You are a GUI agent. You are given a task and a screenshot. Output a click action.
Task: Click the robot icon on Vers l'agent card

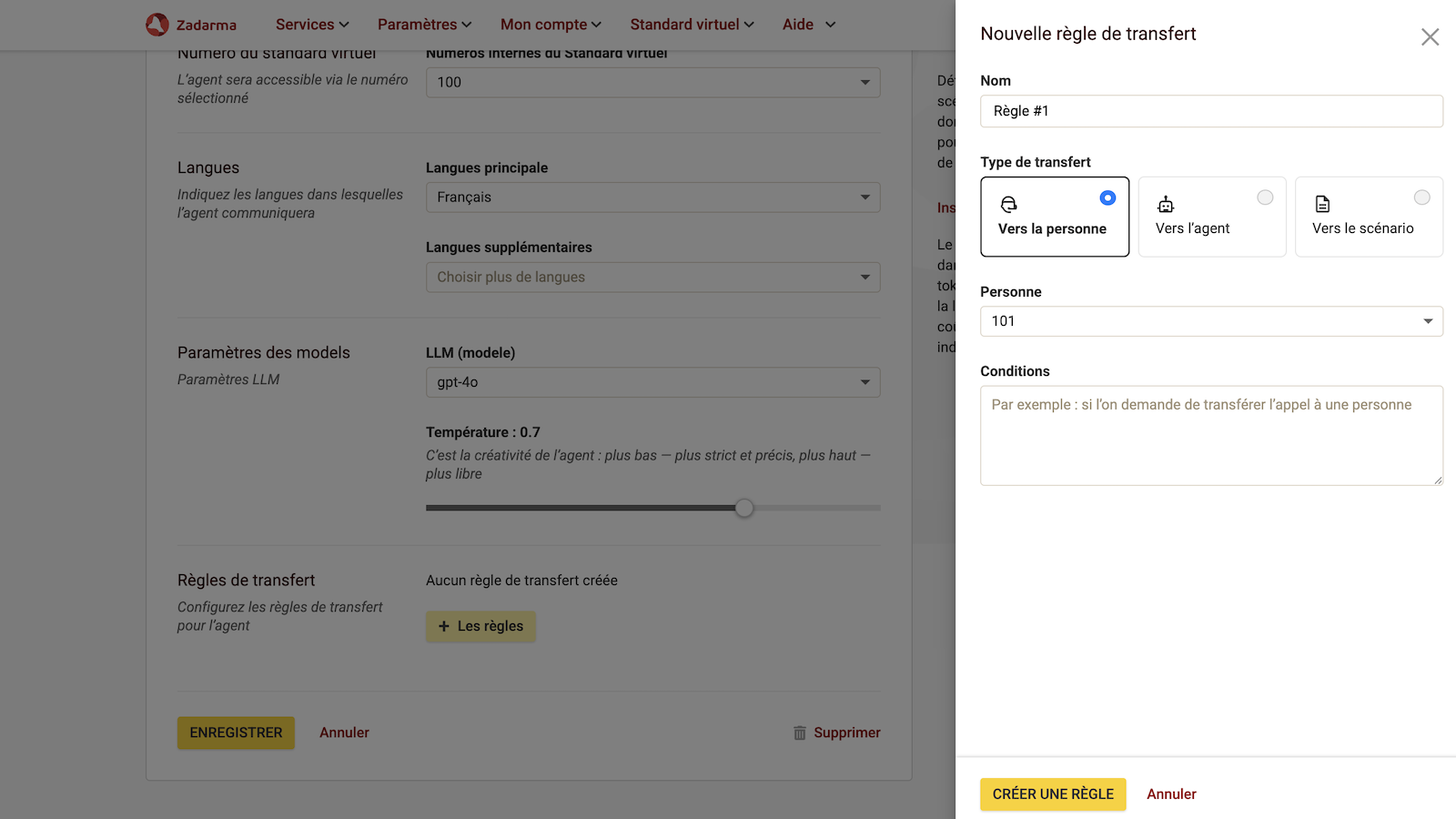coord(1167,204)
